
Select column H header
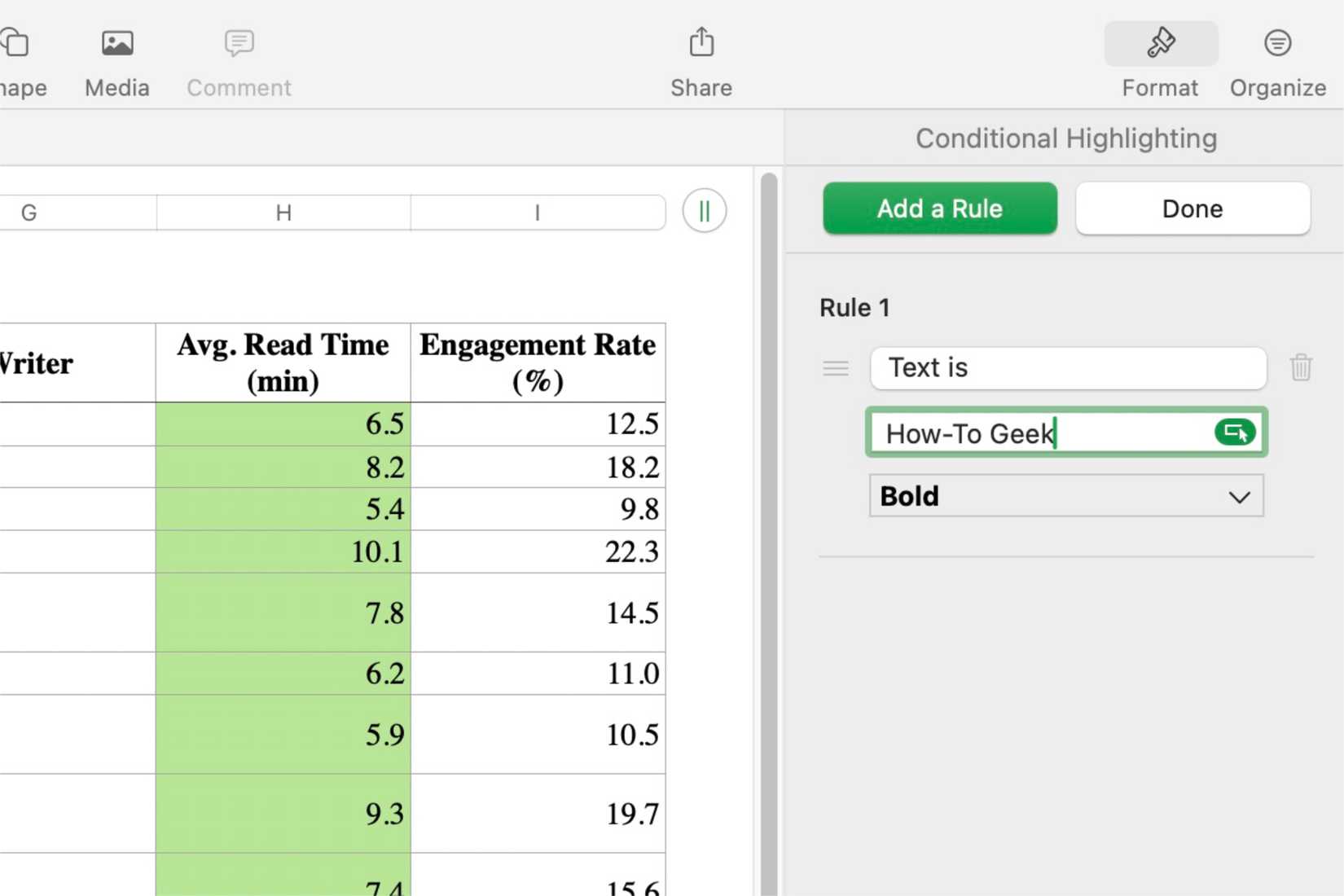(283, 213)
